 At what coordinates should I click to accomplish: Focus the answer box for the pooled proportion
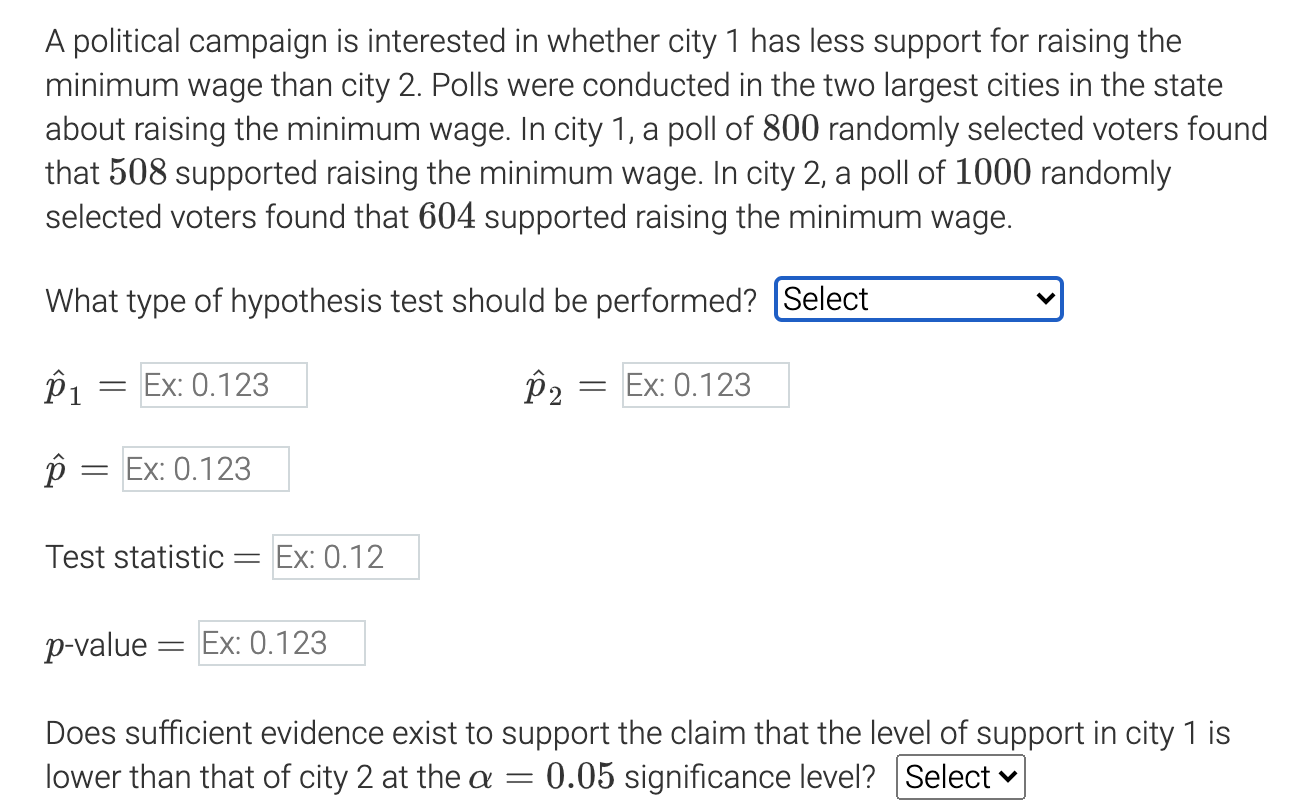[204, 468]
